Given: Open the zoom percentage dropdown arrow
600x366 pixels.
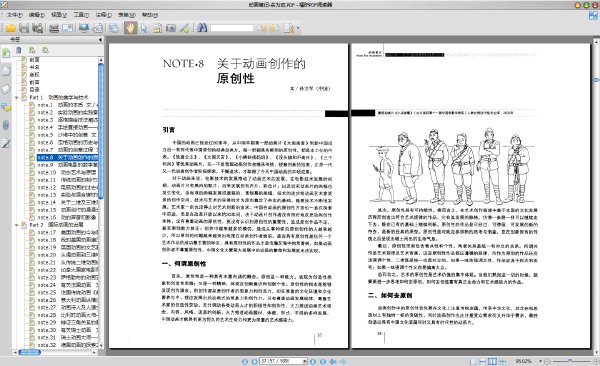Looking at the screenshot, I should coord(540,361).
